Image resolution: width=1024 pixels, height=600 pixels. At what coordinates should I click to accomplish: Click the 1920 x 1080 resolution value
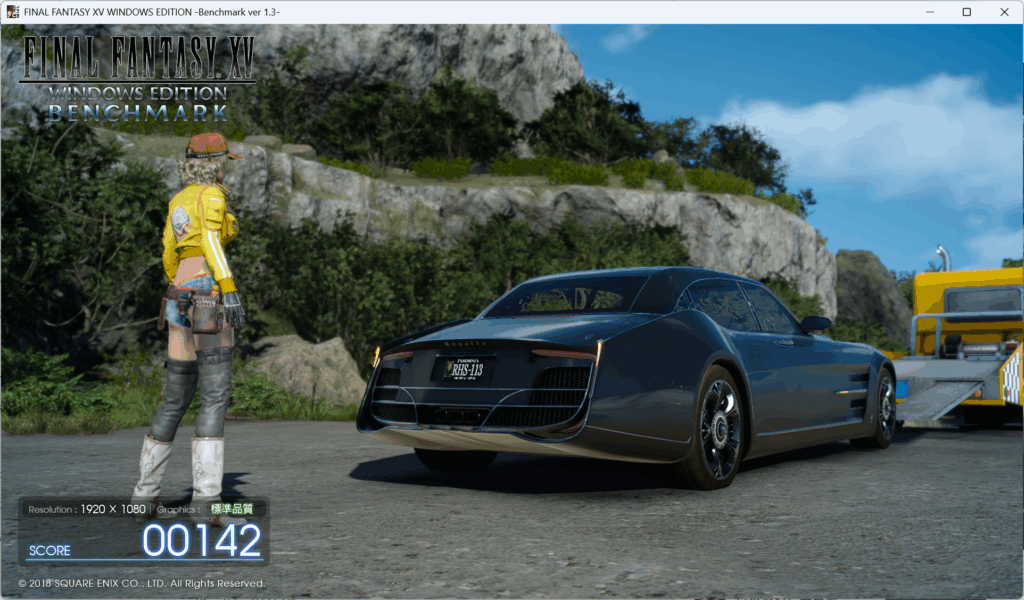pos(114,509)
